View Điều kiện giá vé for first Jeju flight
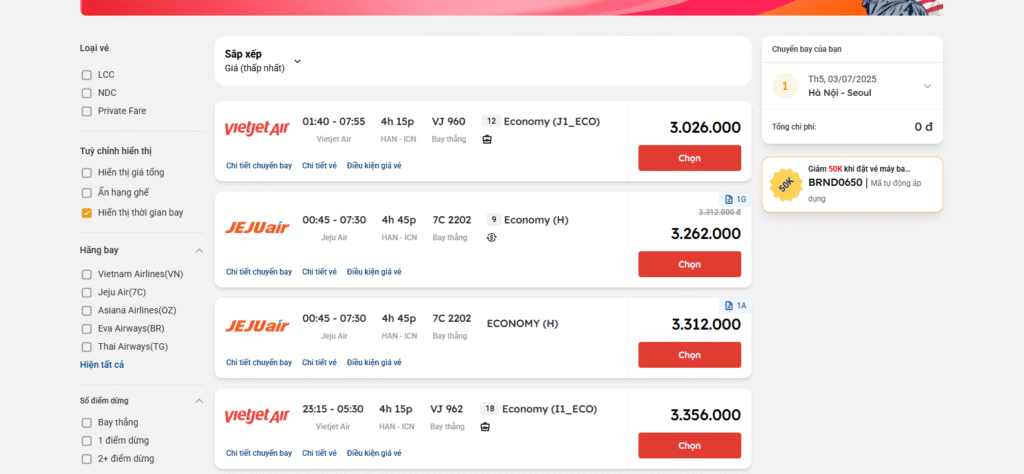 click(x=374, y=272)
